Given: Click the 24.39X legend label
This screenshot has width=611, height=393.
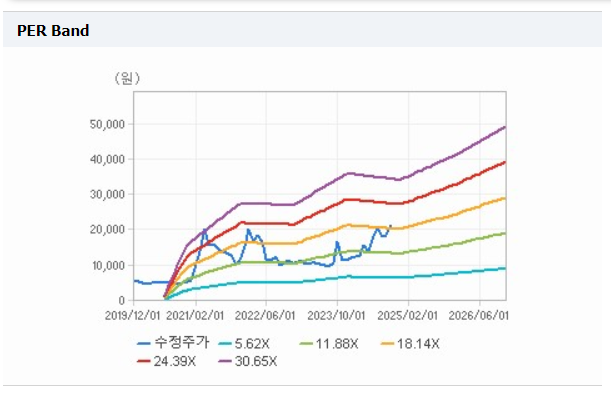Looking at the screenshot, I should click(x=175, y=361).
